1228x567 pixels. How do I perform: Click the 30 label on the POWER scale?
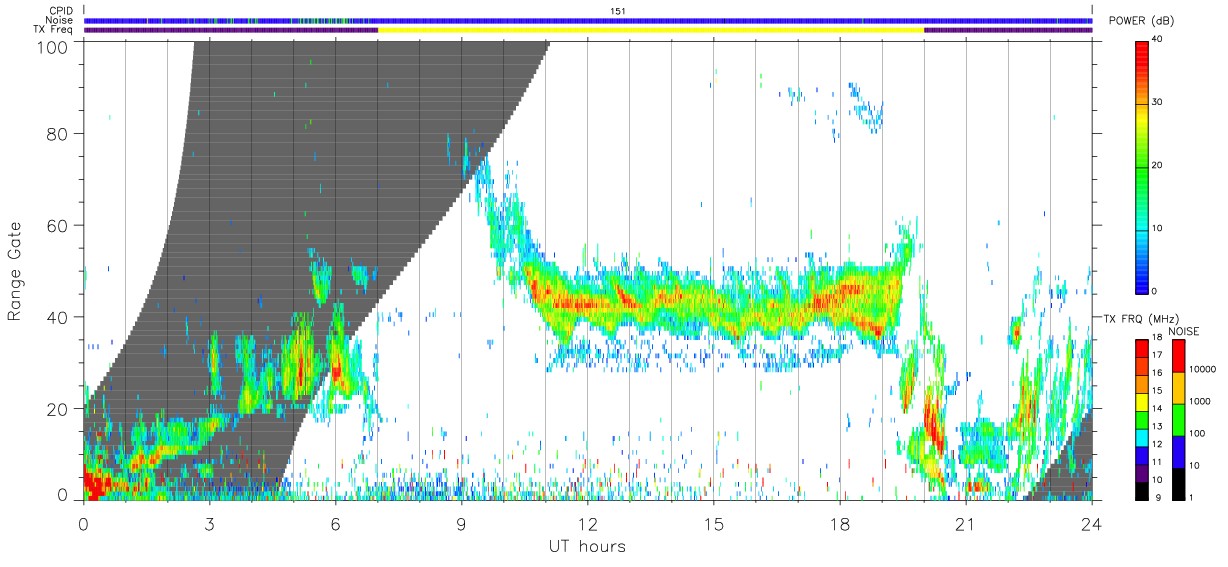point(1158,102)
